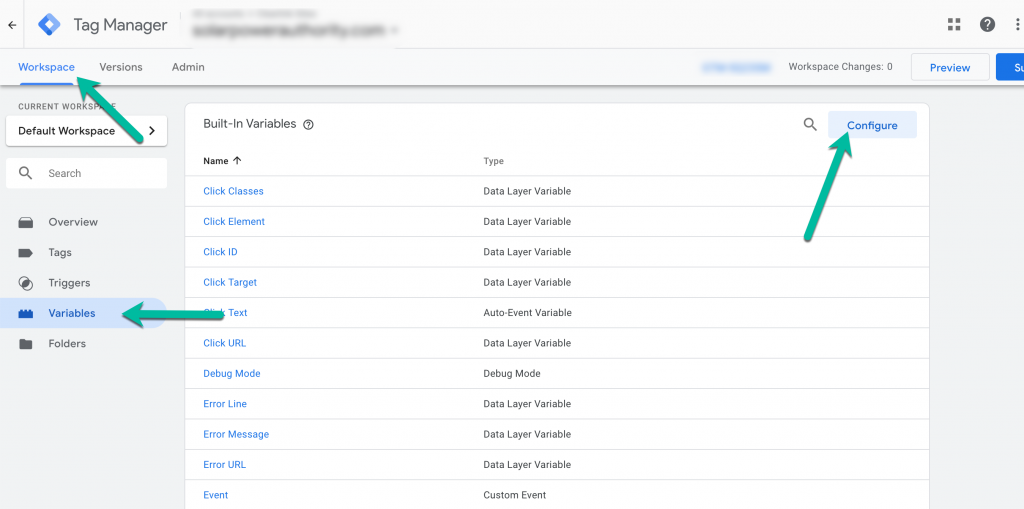Image resolution: width=1024 pixels, height=509 pixels.
Task: Click the Triggers circle icon
Action: tap(25, 283)
